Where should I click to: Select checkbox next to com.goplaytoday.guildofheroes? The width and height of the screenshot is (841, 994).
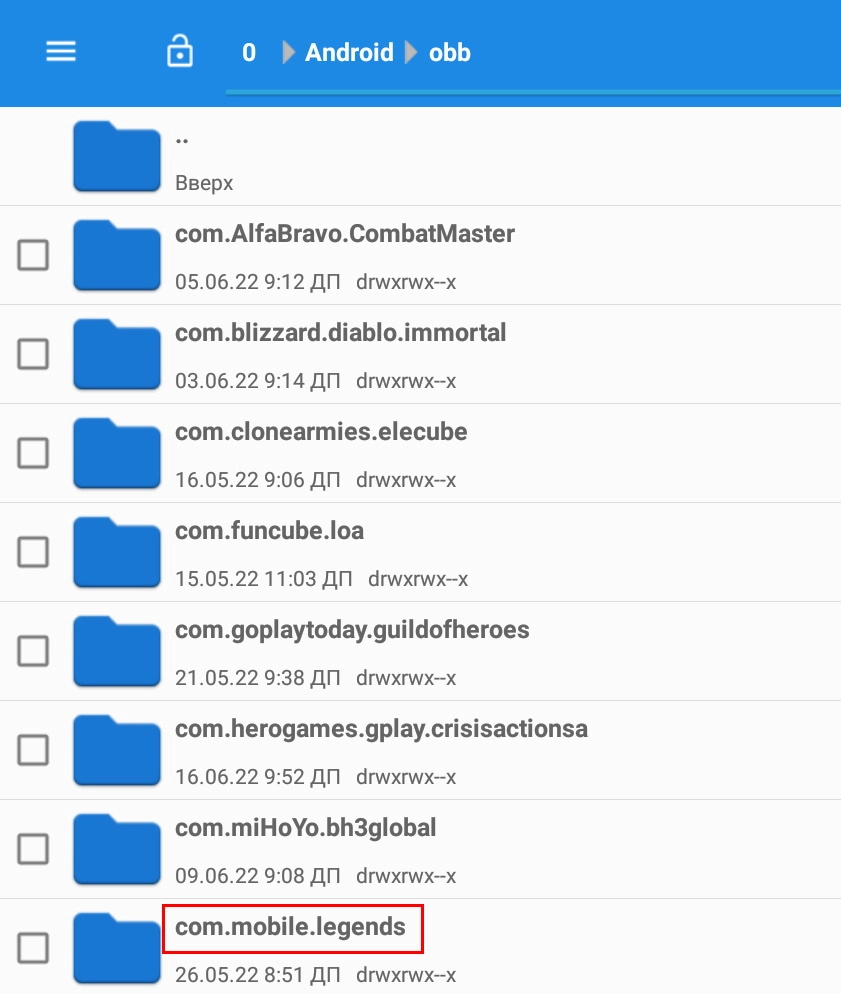(x=33, y=651)
